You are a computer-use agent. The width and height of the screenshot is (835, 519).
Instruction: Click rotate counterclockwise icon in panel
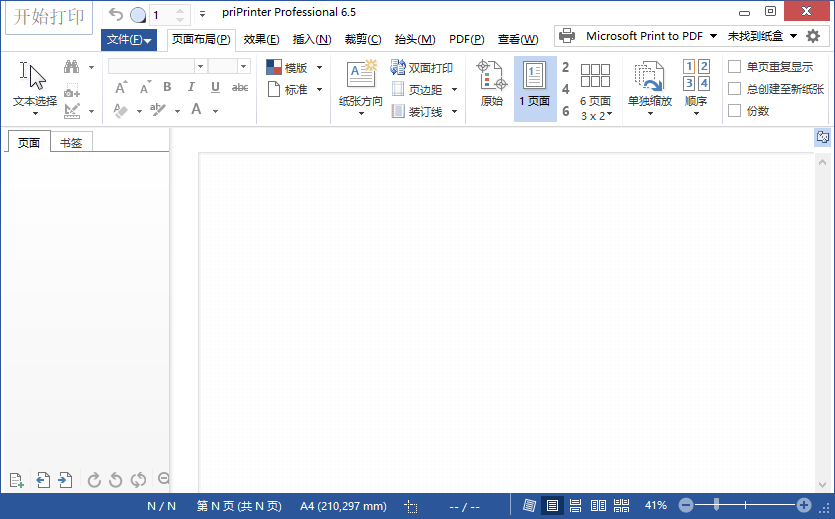(116, 480)
